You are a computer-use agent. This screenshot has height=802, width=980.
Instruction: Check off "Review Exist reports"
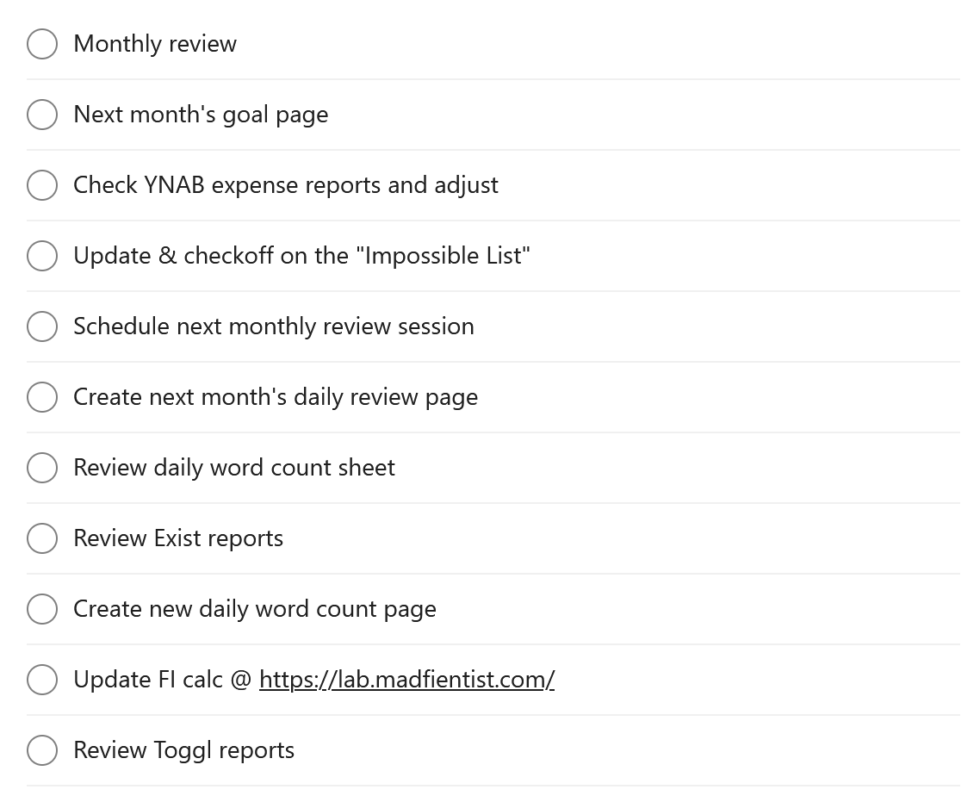point(41,538)
